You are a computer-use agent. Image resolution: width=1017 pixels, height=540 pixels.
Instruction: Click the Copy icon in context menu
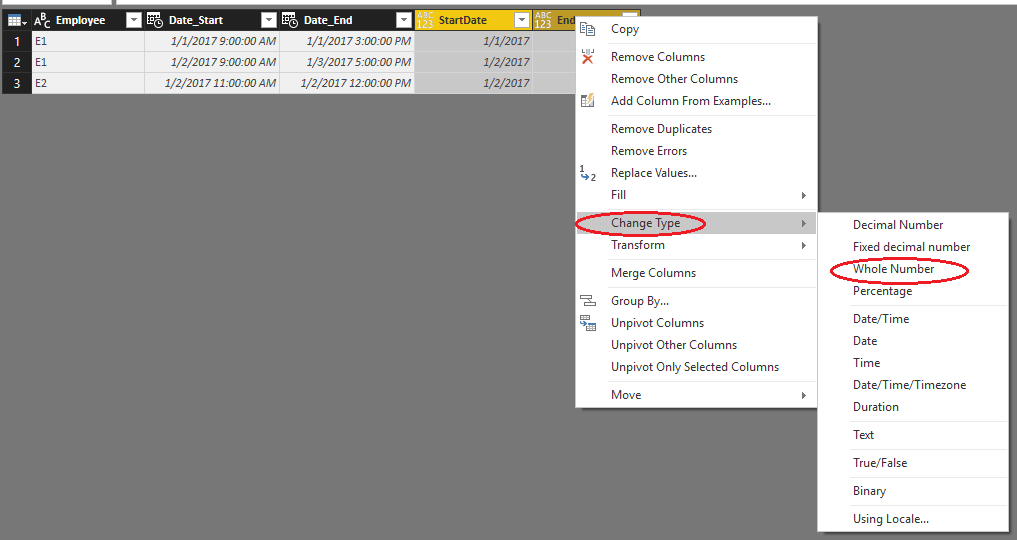click(x=588, y=29)
